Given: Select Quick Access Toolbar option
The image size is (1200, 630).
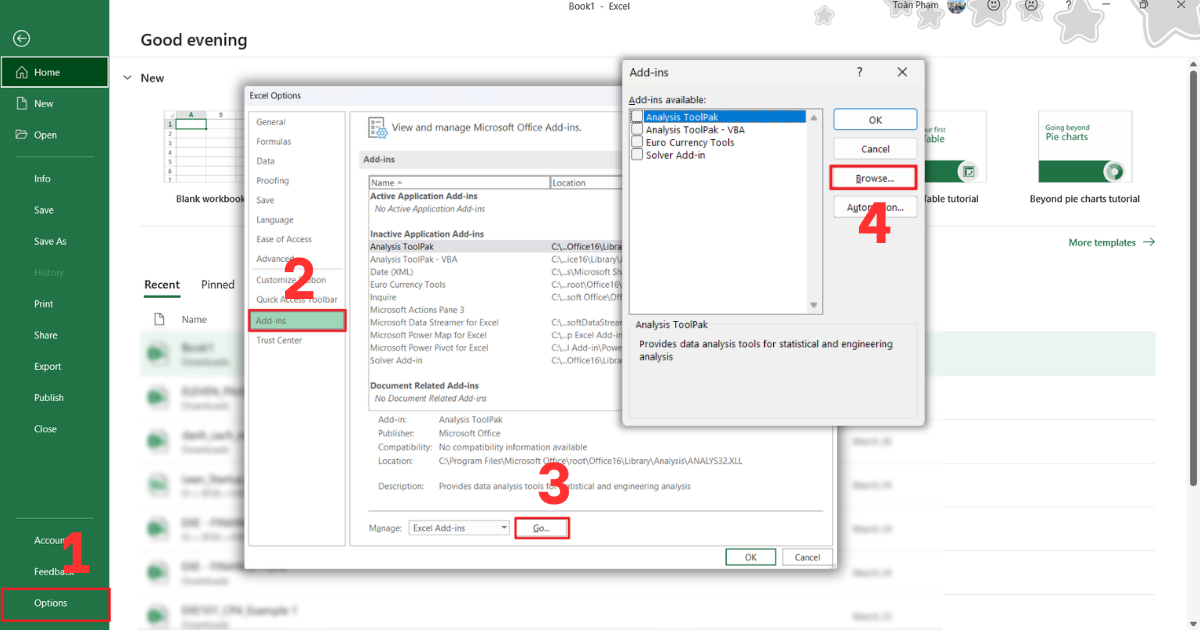Looking at the screenshot, I should [297, 300].
